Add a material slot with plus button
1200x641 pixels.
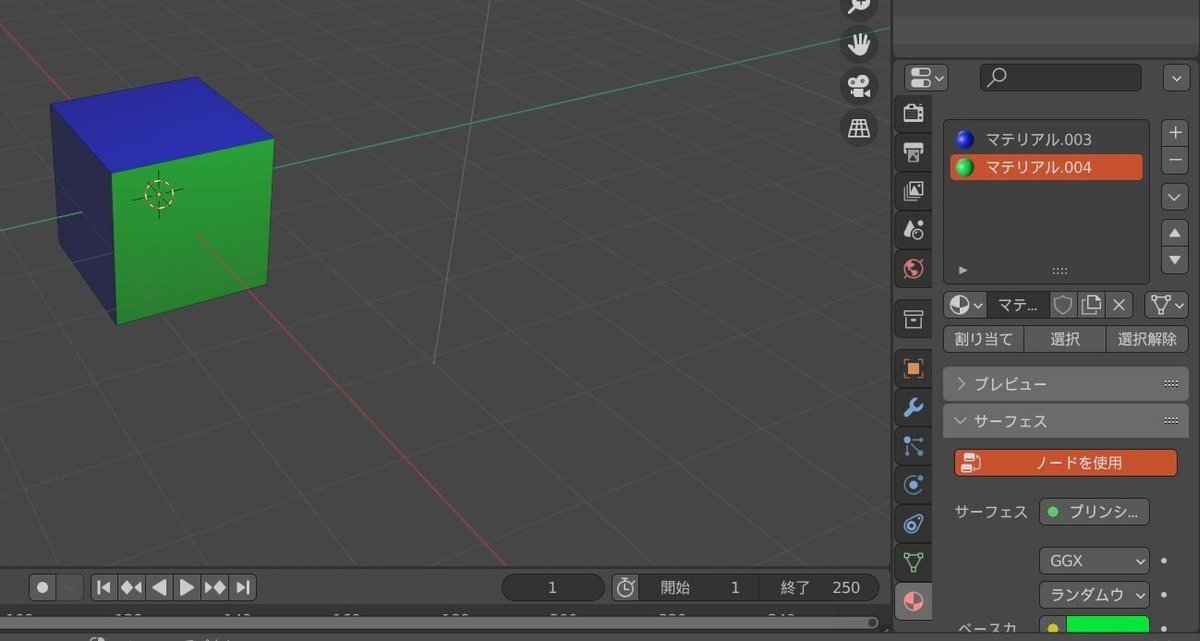tap(1175, 133)
